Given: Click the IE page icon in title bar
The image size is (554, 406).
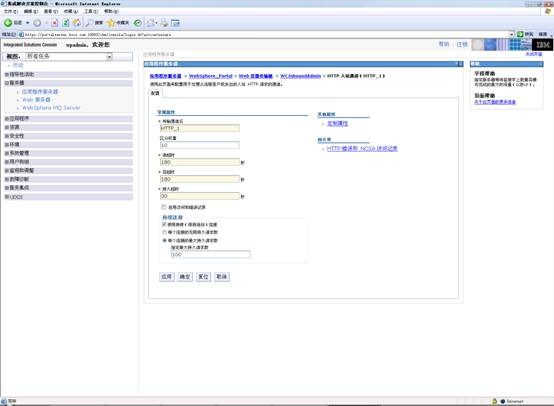Looking at the screenshot, I should click(x=3, y=4).
